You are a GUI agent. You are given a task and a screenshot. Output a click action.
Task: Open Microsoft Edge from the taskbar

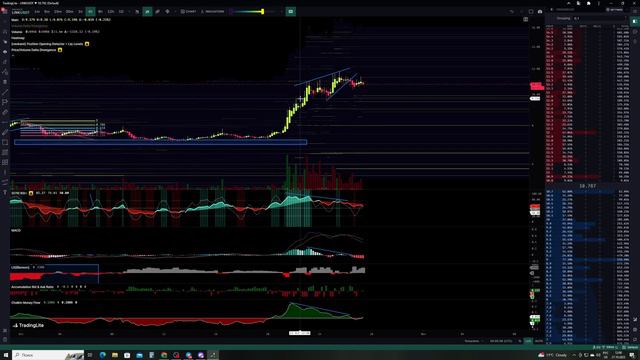[102, 355]
